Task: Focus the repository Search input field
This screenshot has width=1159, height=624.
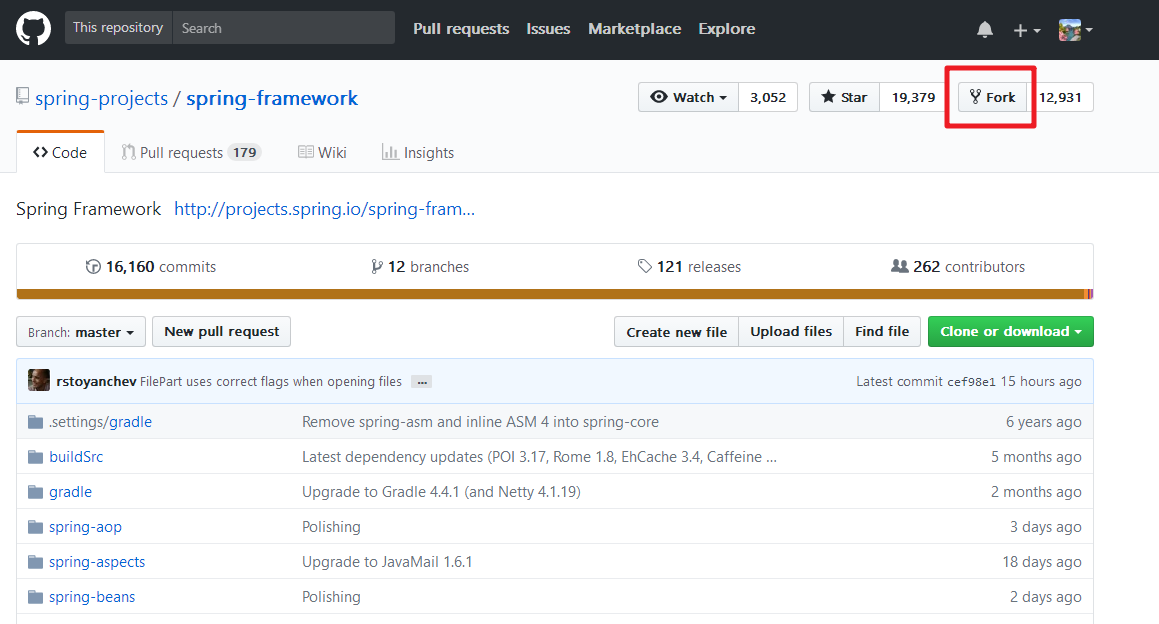Action: point(283,28)
